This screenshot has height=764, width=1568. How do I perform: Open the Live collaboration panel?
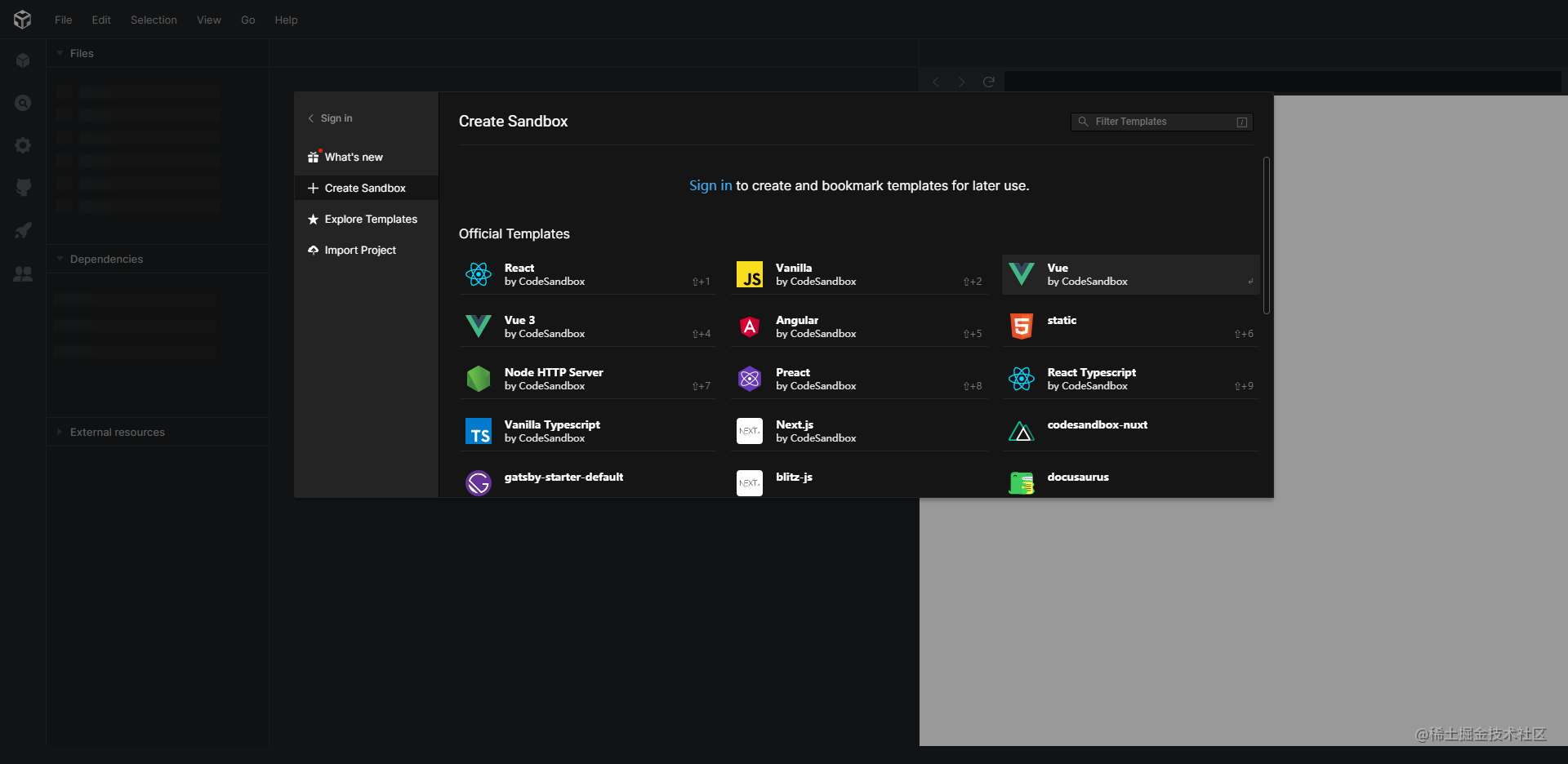point(23,274)
